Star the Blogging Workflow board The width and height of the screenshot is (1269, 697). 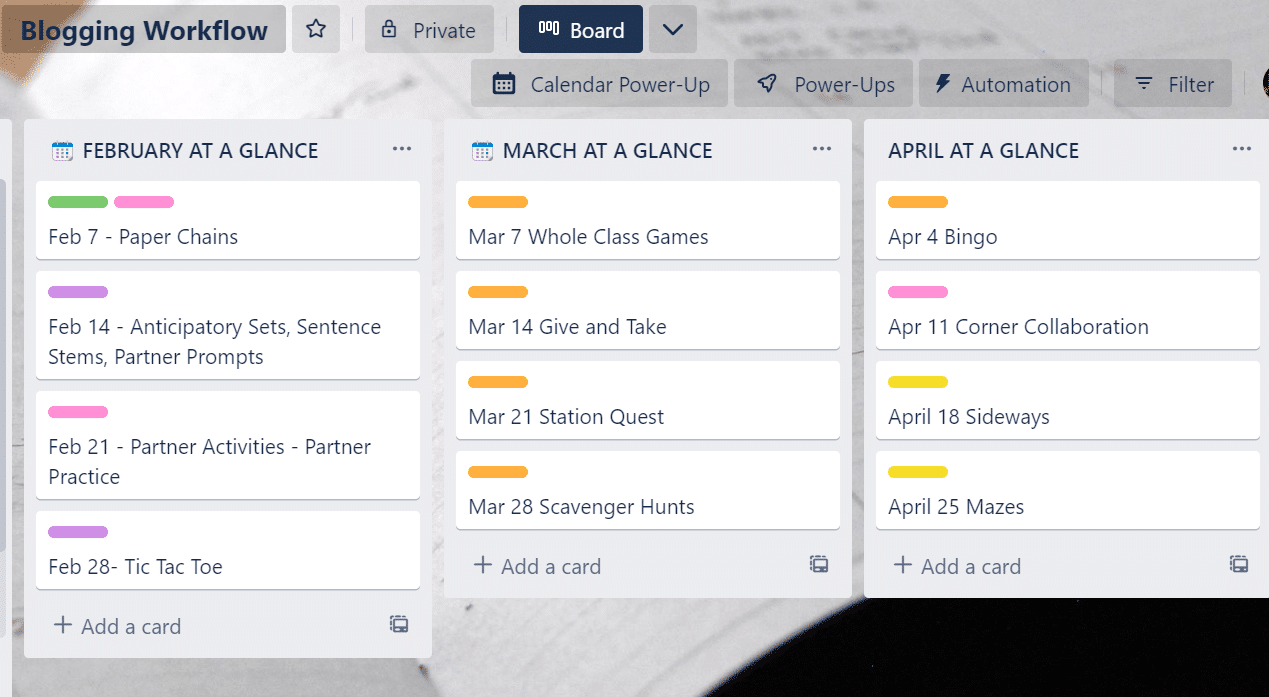click(316, 29)
